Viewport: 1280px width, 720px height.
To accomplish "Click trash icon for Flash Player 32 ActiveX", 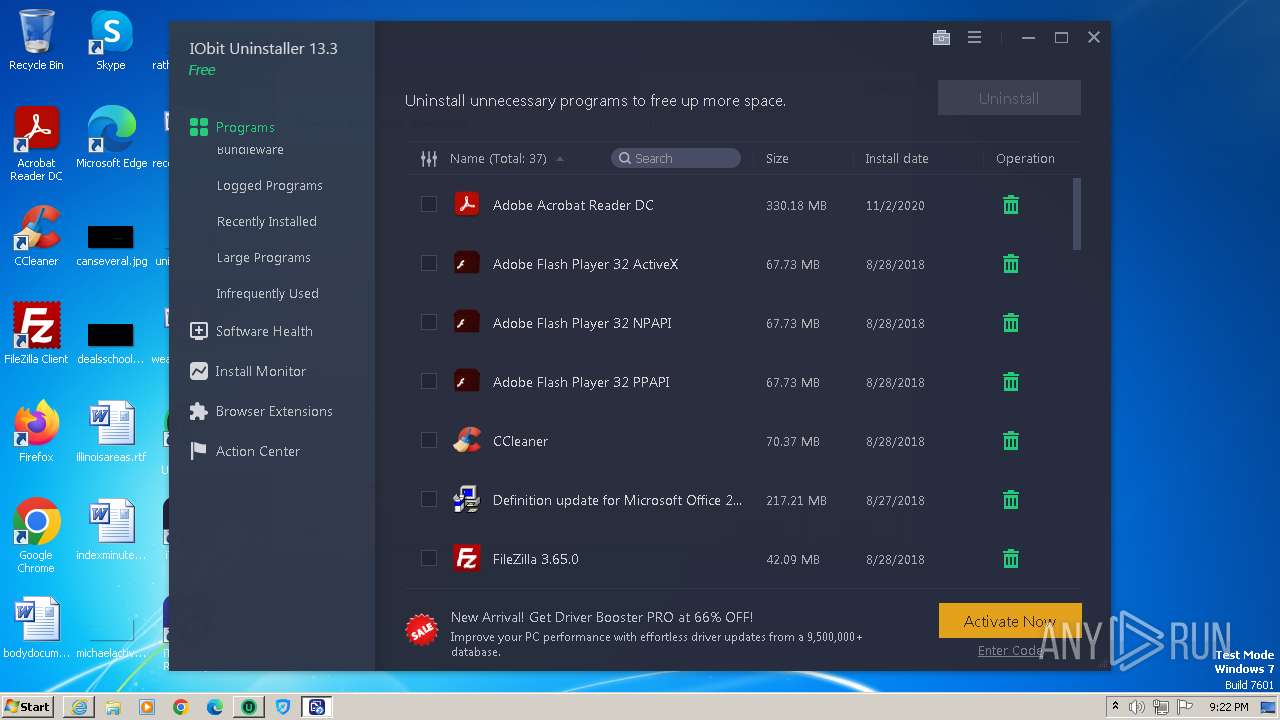I will click(x=1011, y=264).
